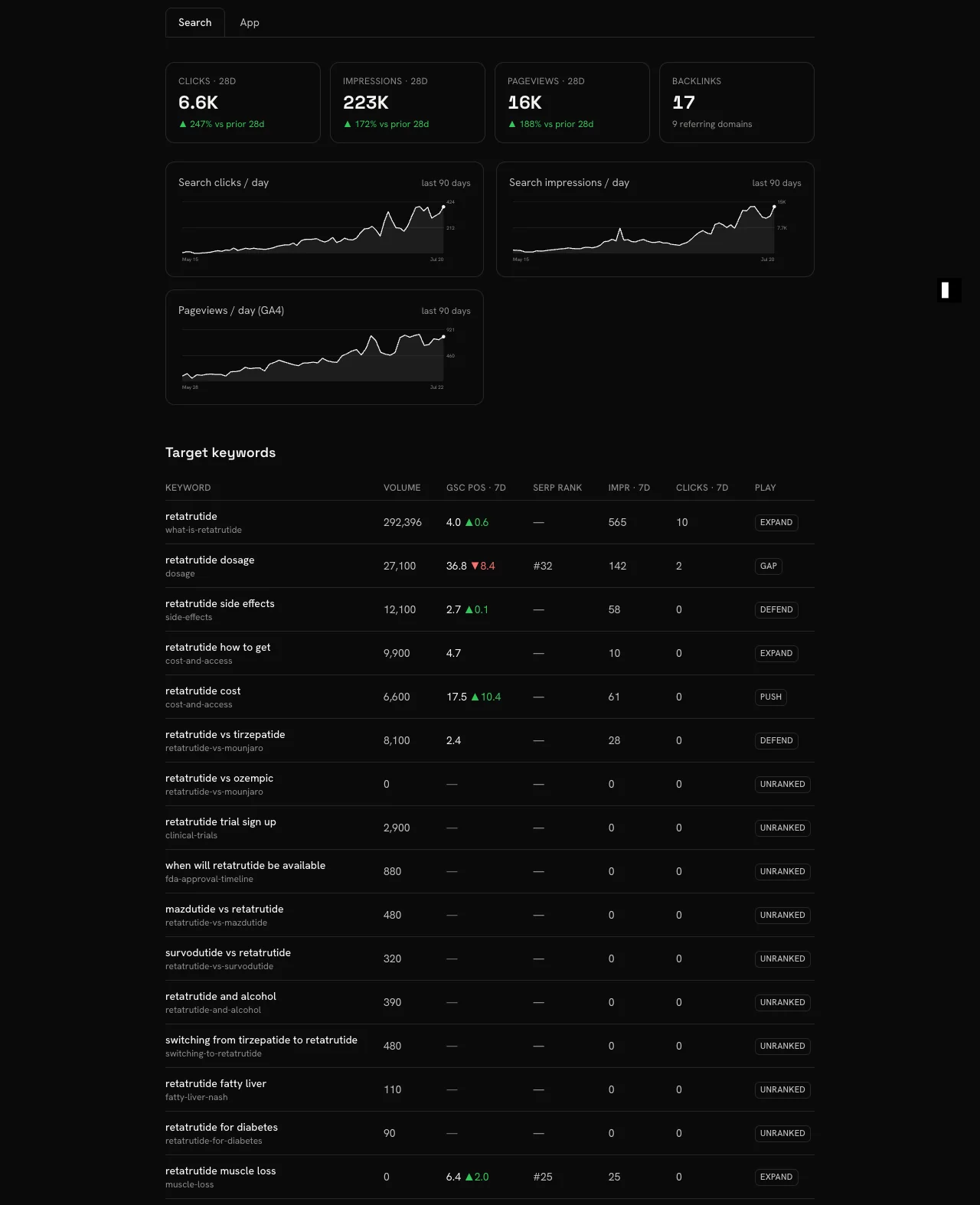This screenshot has width=980, height=1205.
Task: Click the PUSH badge for retatrutide cost
Action: [771, 697]
